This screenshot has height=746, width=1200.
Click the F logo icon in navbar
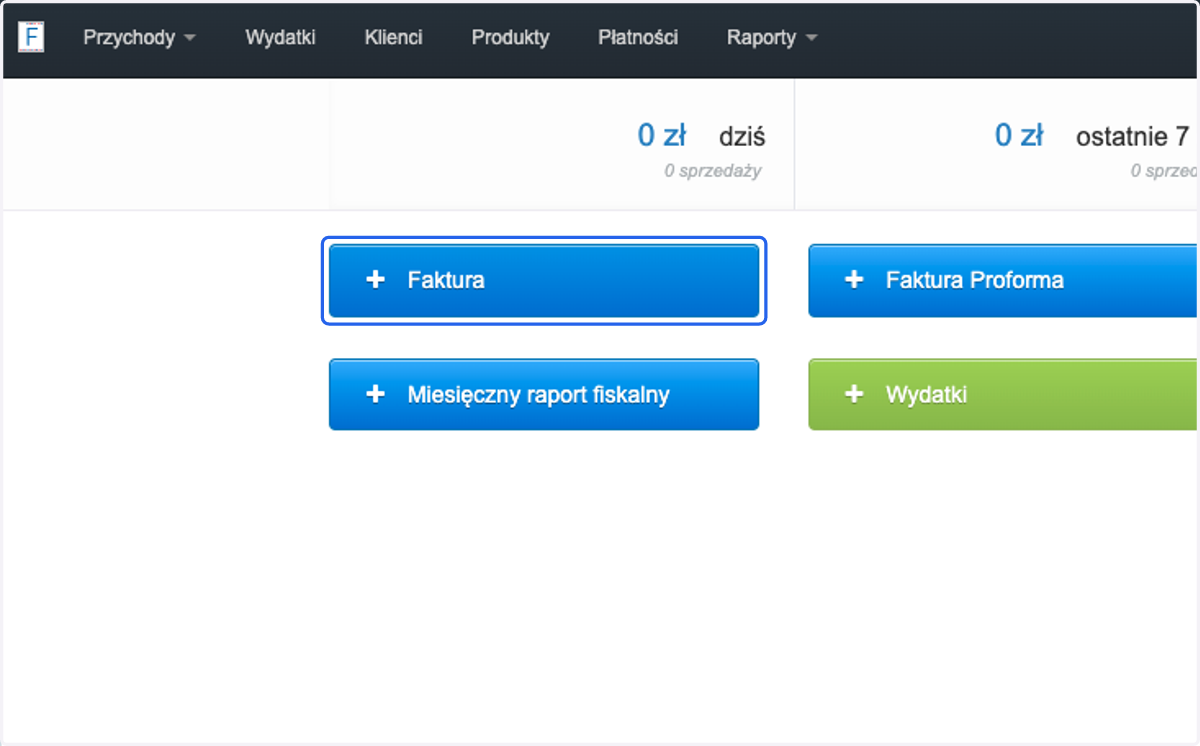click(31, 37)
